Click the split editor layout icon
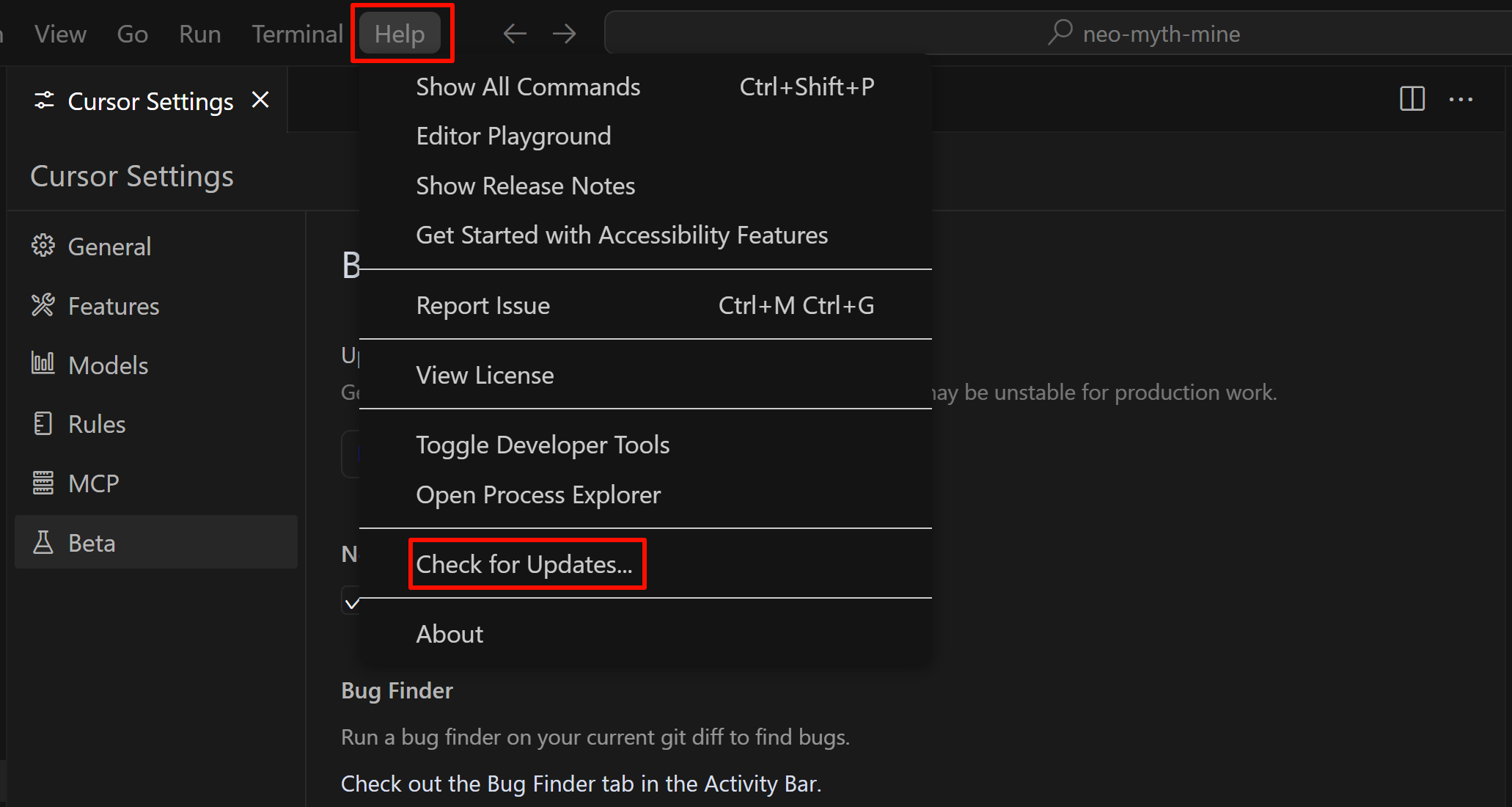Viewport: 1512px width, 807px height. pos(1412,99)
